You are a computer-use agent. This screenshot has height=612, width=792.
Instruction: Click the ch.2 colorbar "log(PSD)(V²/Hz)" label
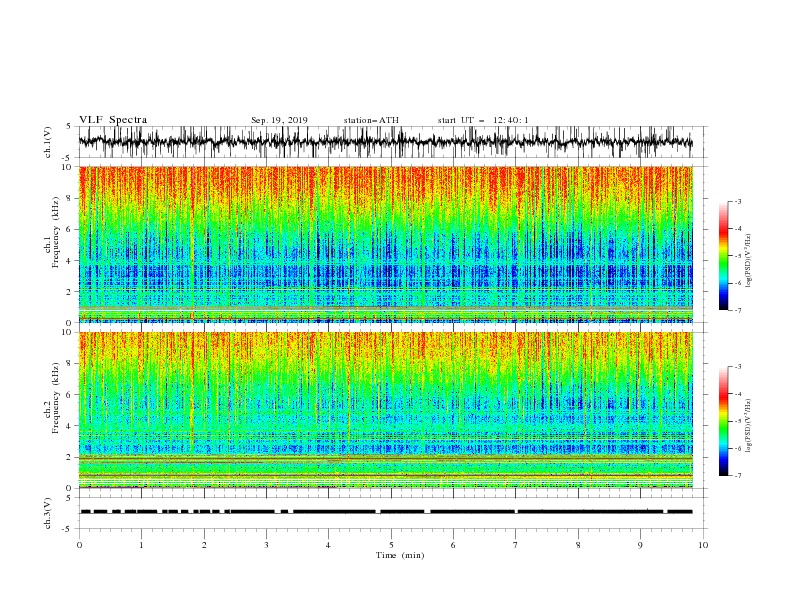point(749,426)
